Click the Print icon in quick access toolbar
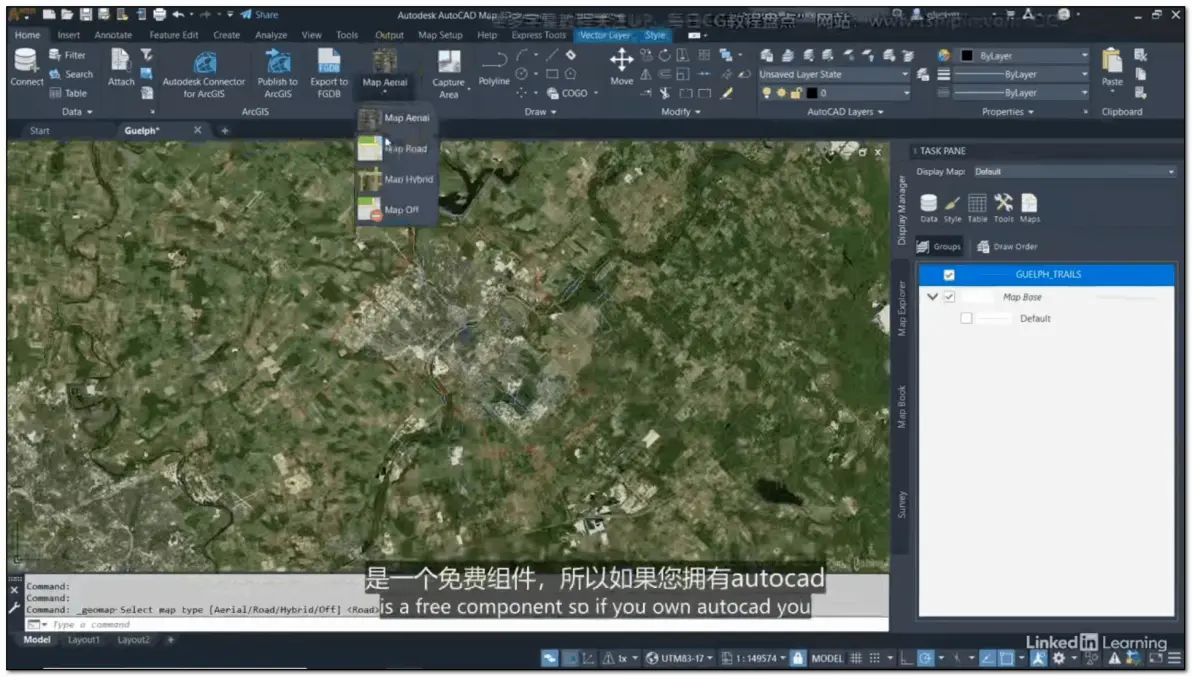 159,14
